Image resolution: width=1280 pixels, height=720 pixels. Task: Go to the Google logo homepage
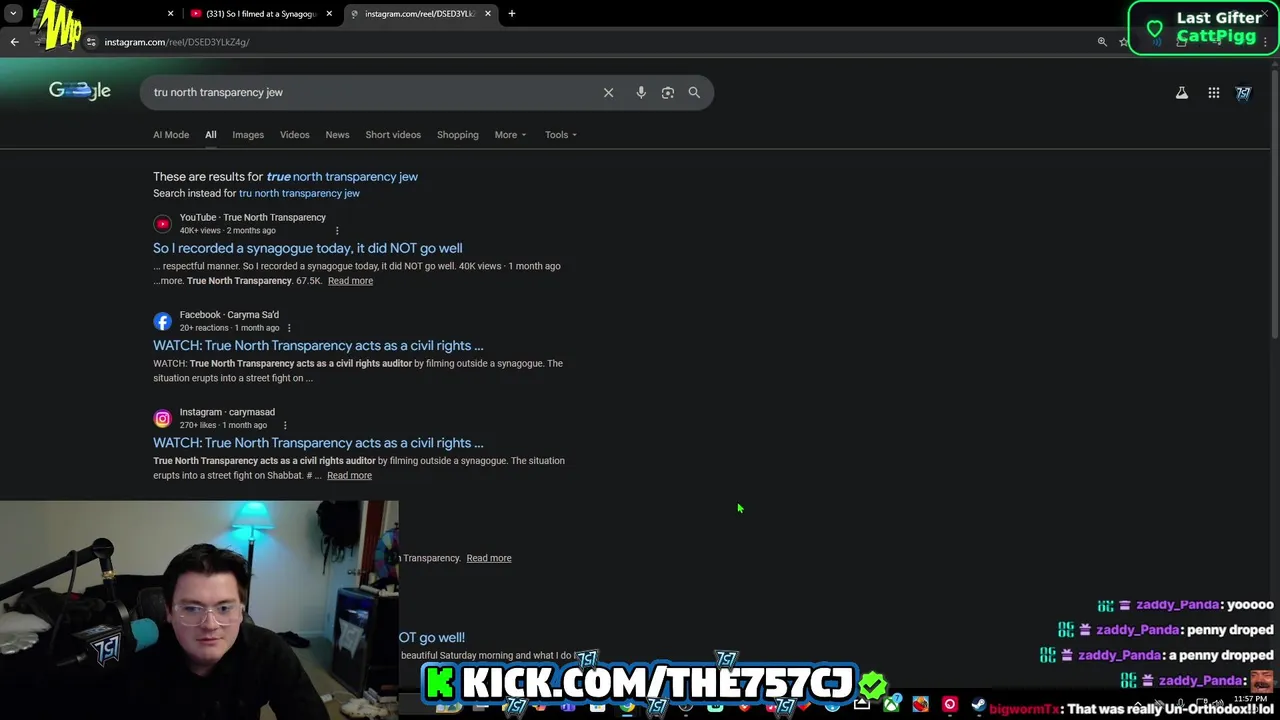(80, 91)
